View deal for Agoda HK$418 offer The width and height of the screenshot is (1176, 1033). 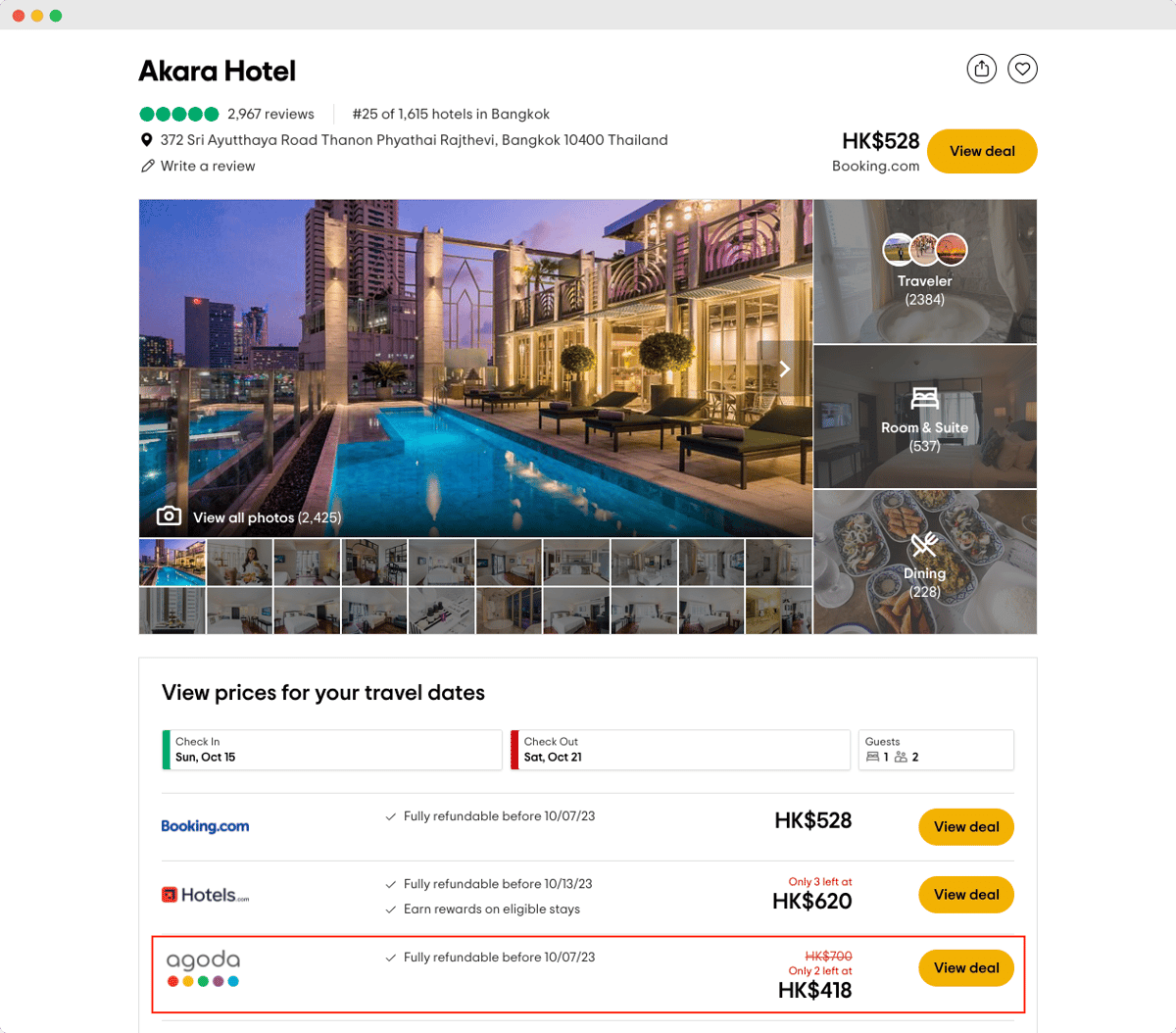[x=966, y=967]
